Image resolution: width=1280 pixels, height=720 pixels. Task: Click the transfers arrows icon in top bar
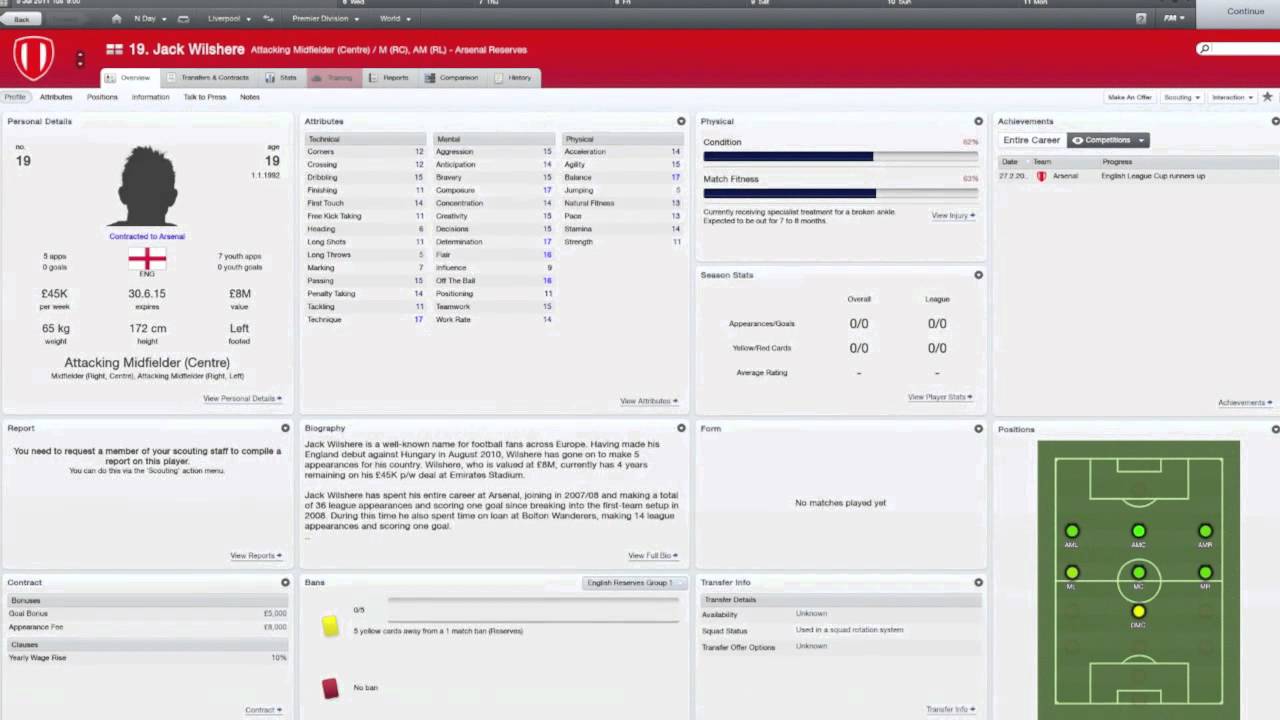pyautogui.click(x=268, y=18)
